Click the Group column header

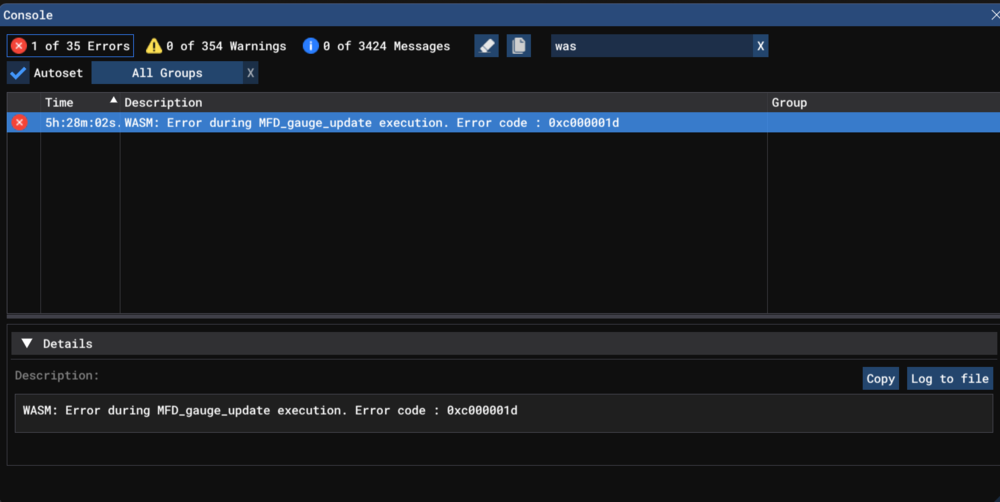point(789,102)
